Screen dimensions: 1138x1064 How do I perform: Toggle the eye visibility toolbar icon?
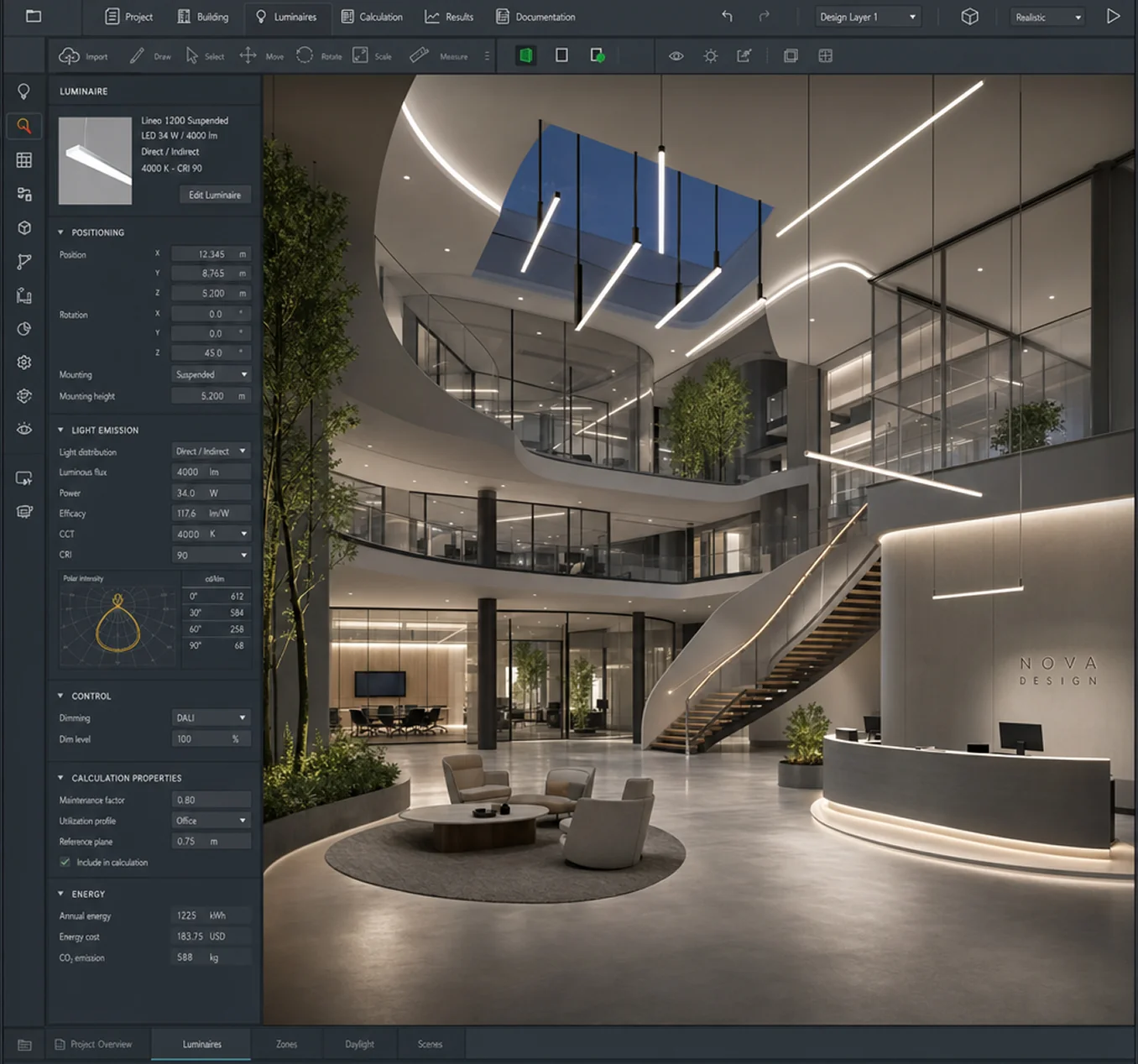(676, 56)
